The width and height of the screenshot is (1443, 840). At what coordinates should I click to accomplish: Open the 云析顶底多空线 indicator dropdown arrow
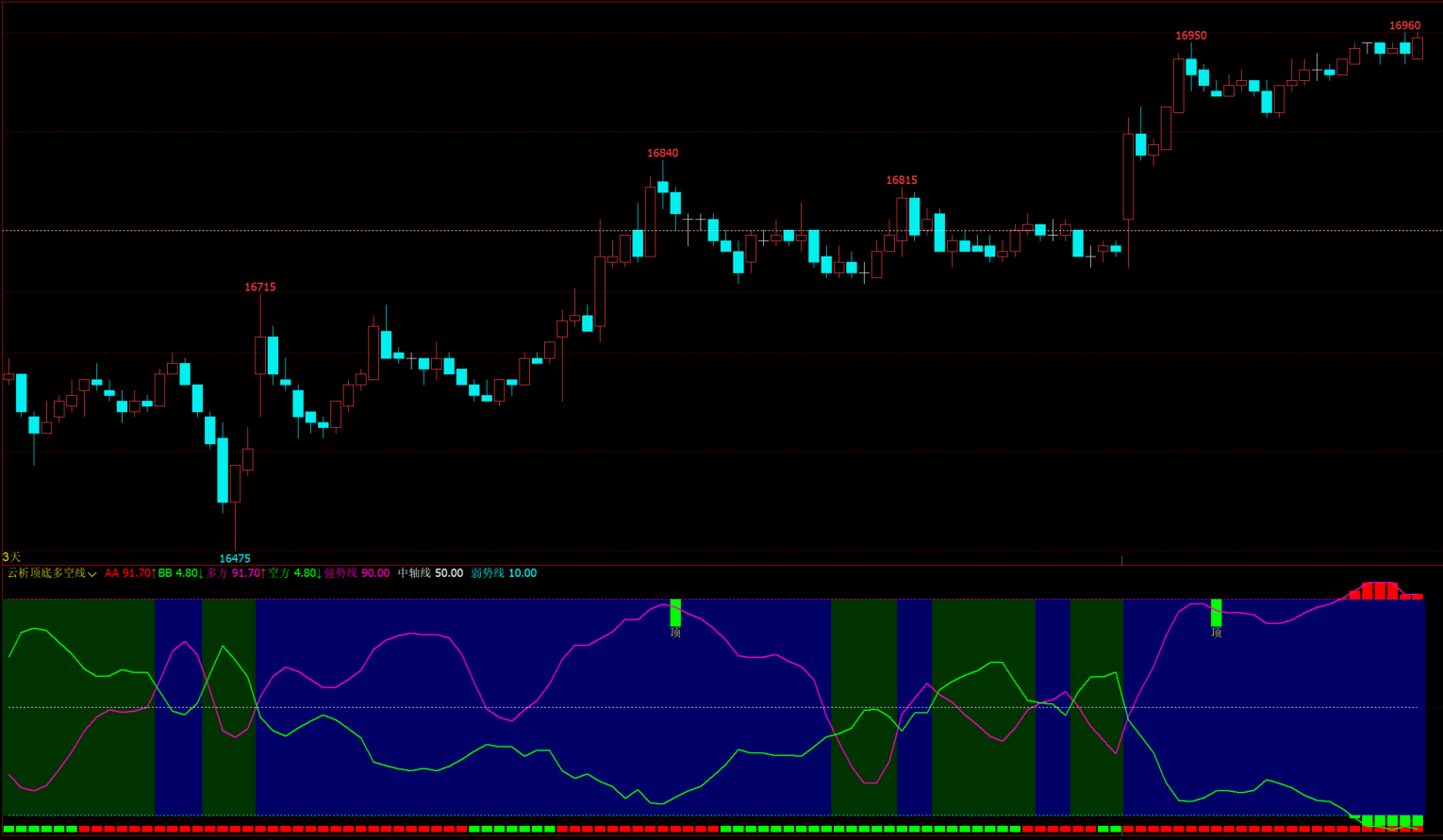coord(92,574)
